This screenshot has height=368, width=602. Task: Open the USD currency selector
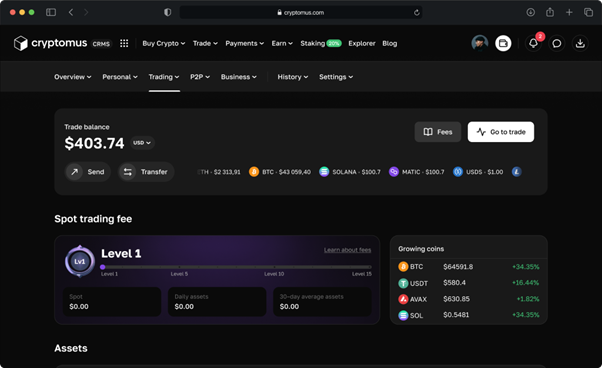pyautogui.click(x=142, y=143)
